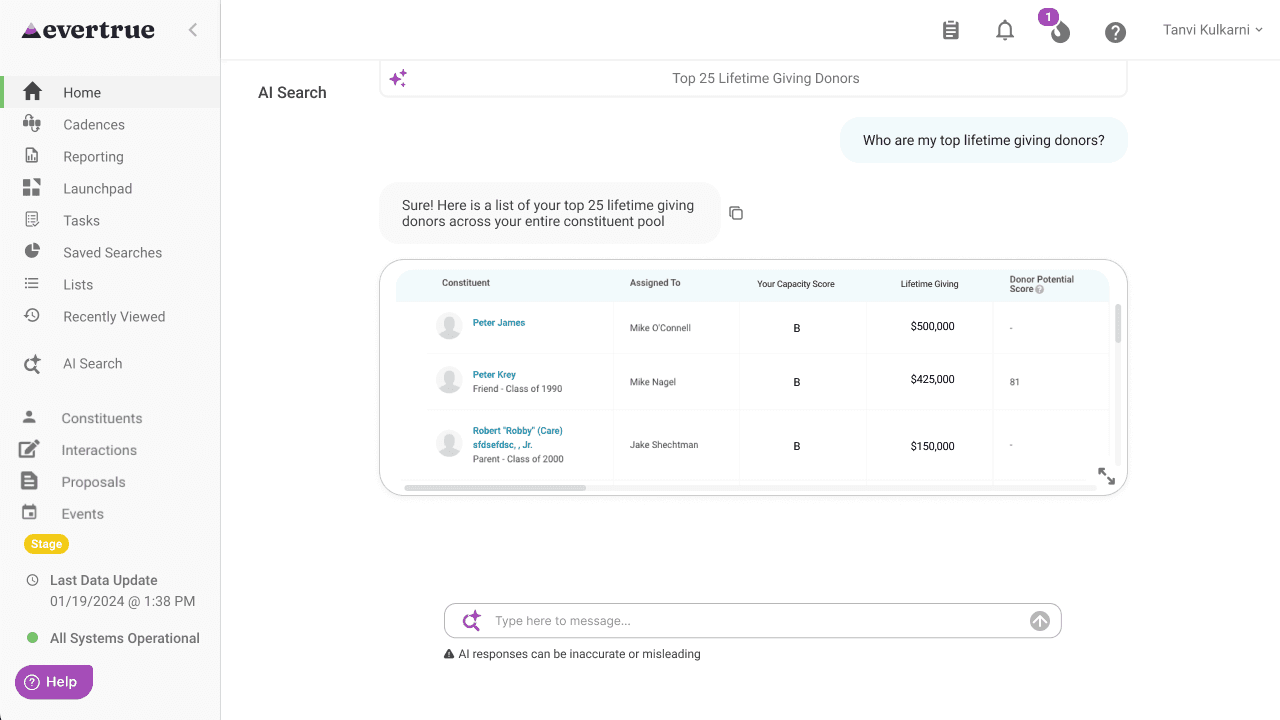Click the Lists bullet icon
Screen dimensions: 1280x720
click(32, 284)
